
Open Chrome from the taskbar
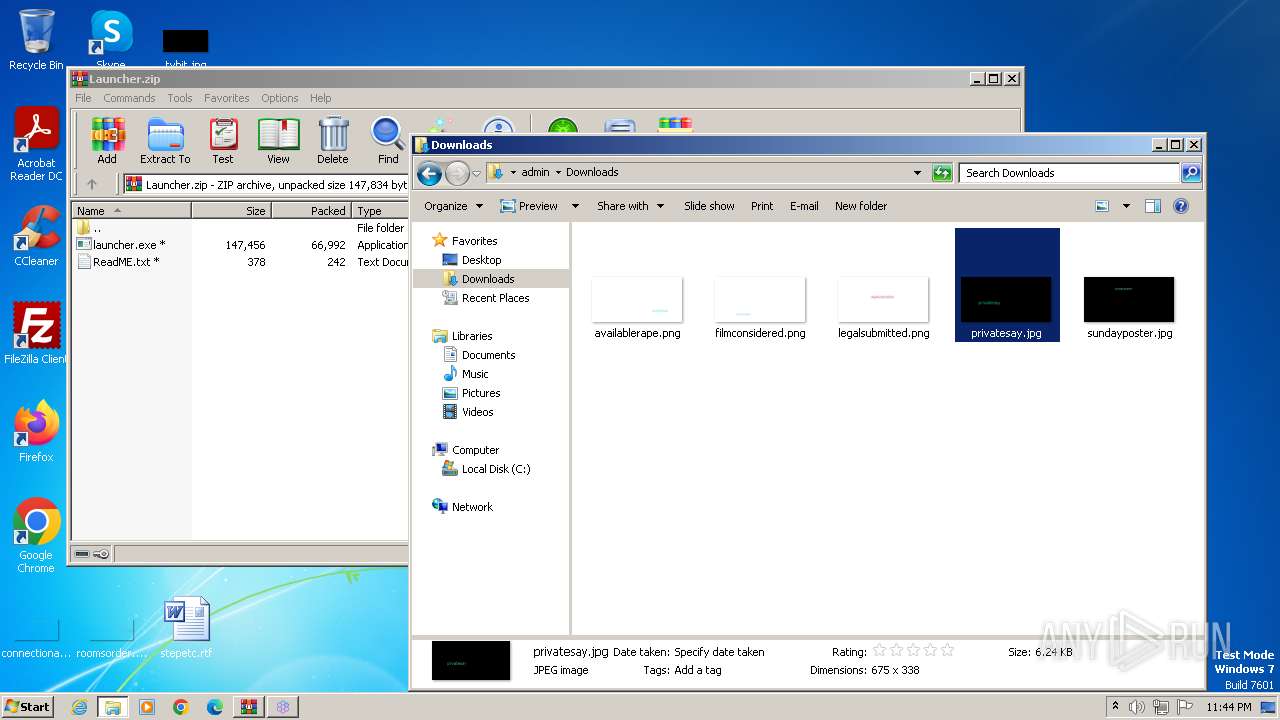(x=180, y=707)
